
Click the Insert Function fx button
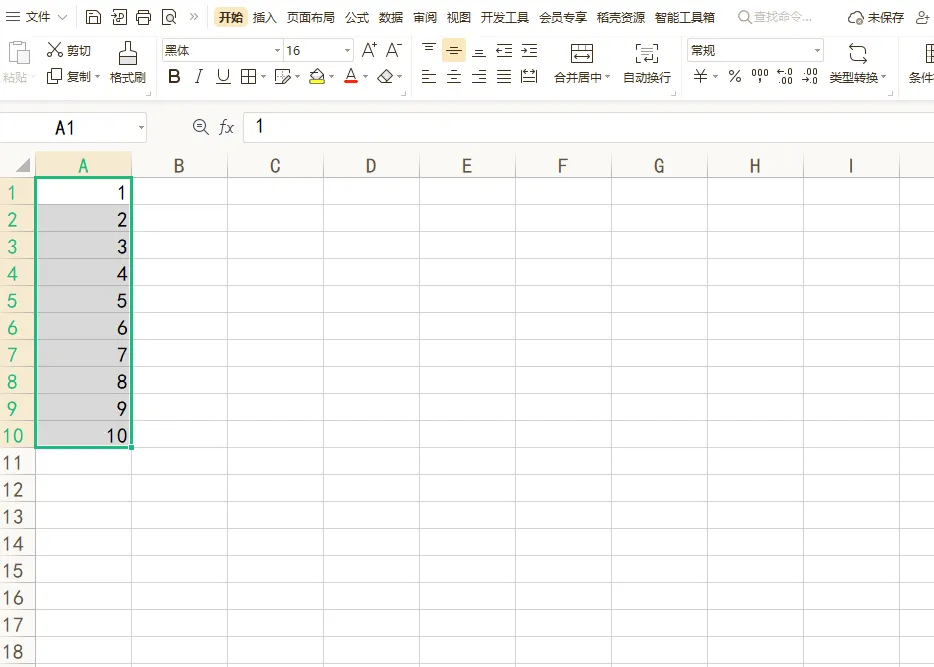click(226, 127)
